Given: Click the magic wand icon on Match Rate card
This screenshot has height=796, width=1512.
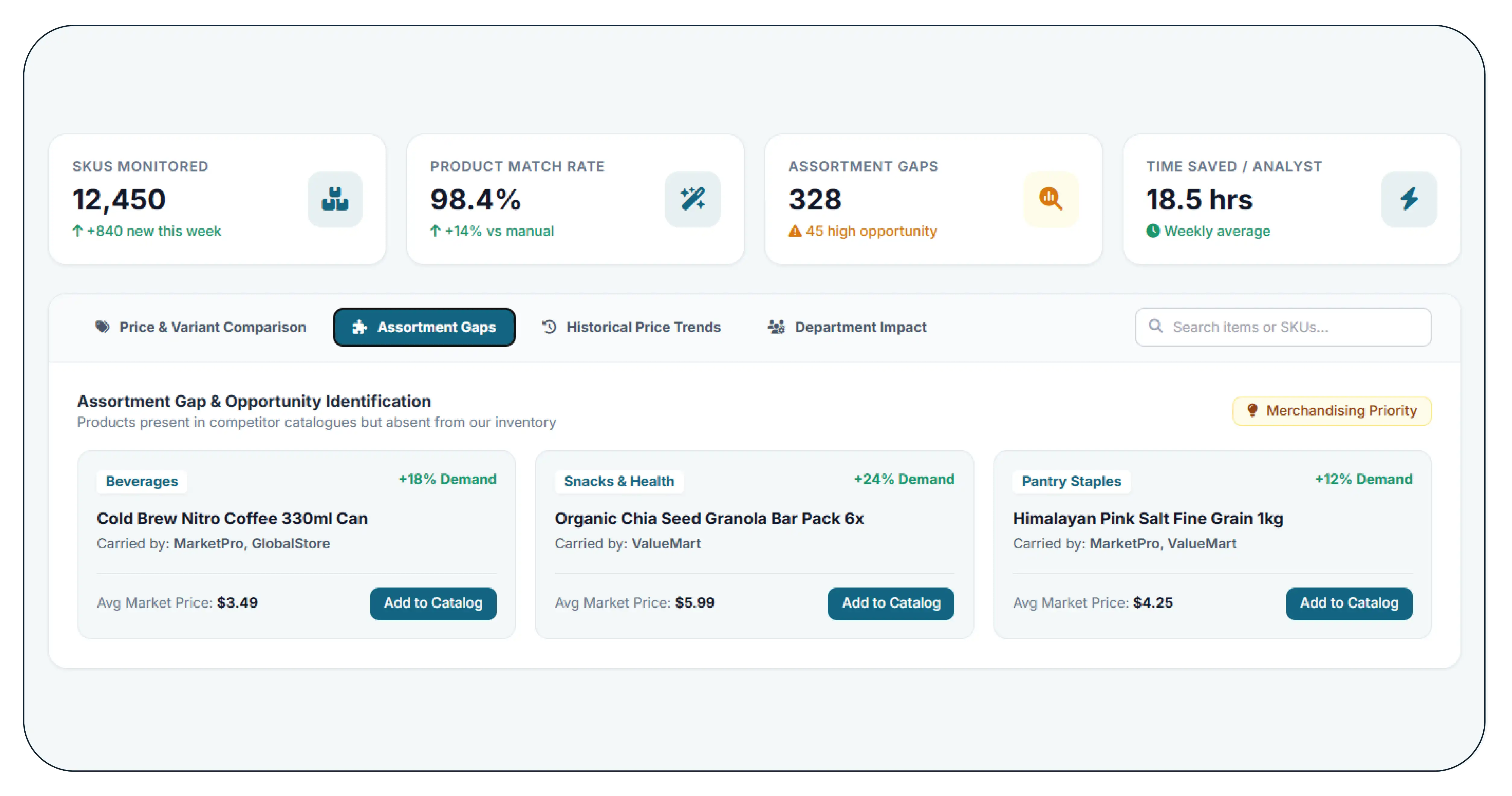Looking at the screenshot, I should 693,199.
